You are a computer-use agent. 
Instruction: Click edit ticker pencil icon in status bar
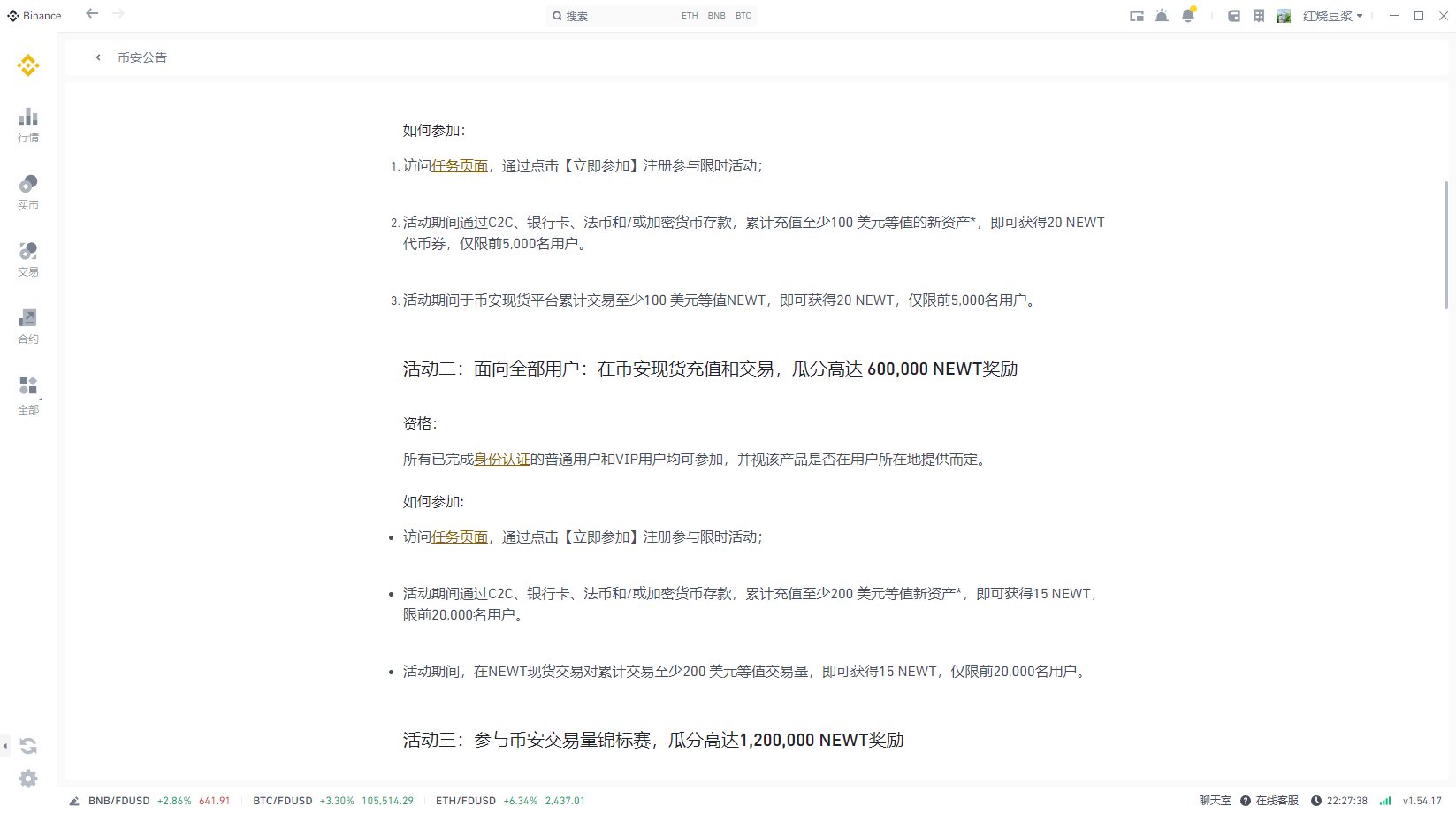coord(74,801)
